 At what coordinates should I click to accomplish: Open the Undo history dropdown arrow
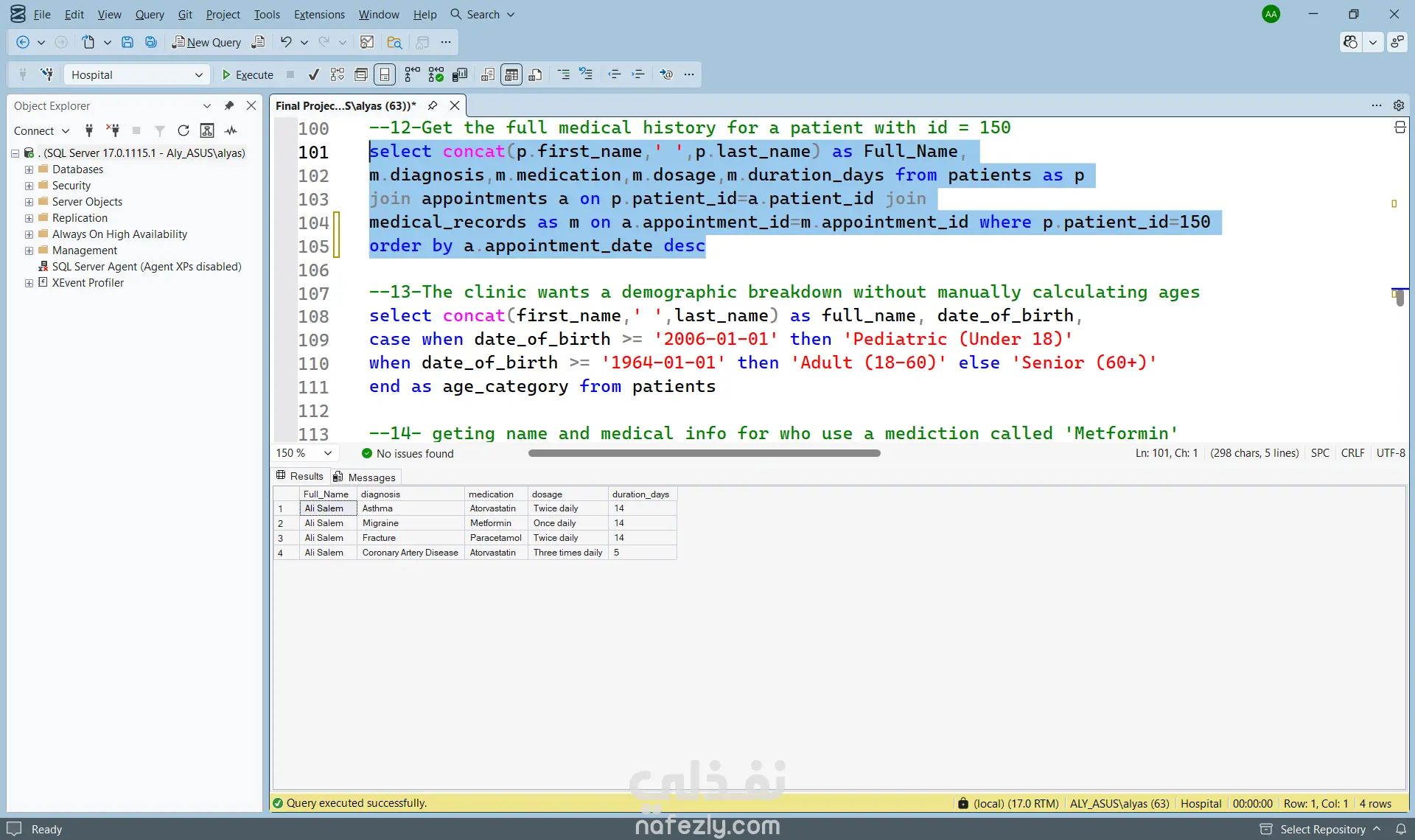(304, 42)
